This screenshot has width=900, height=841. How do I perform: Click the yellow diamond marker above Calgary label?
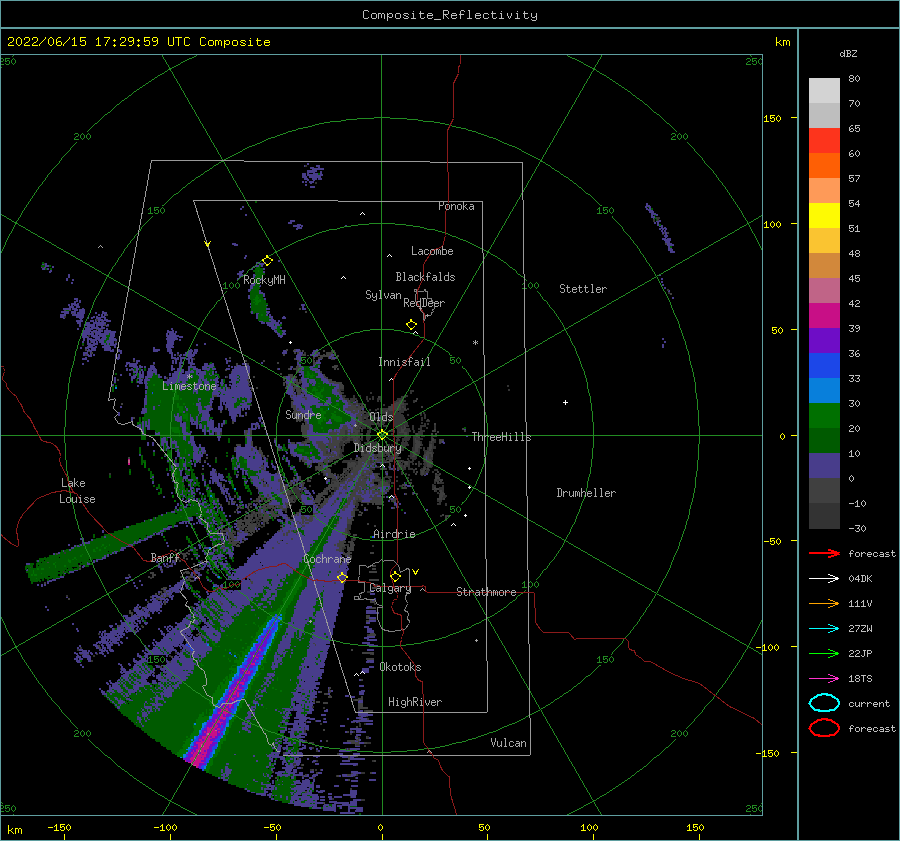(x=395, y=576)
